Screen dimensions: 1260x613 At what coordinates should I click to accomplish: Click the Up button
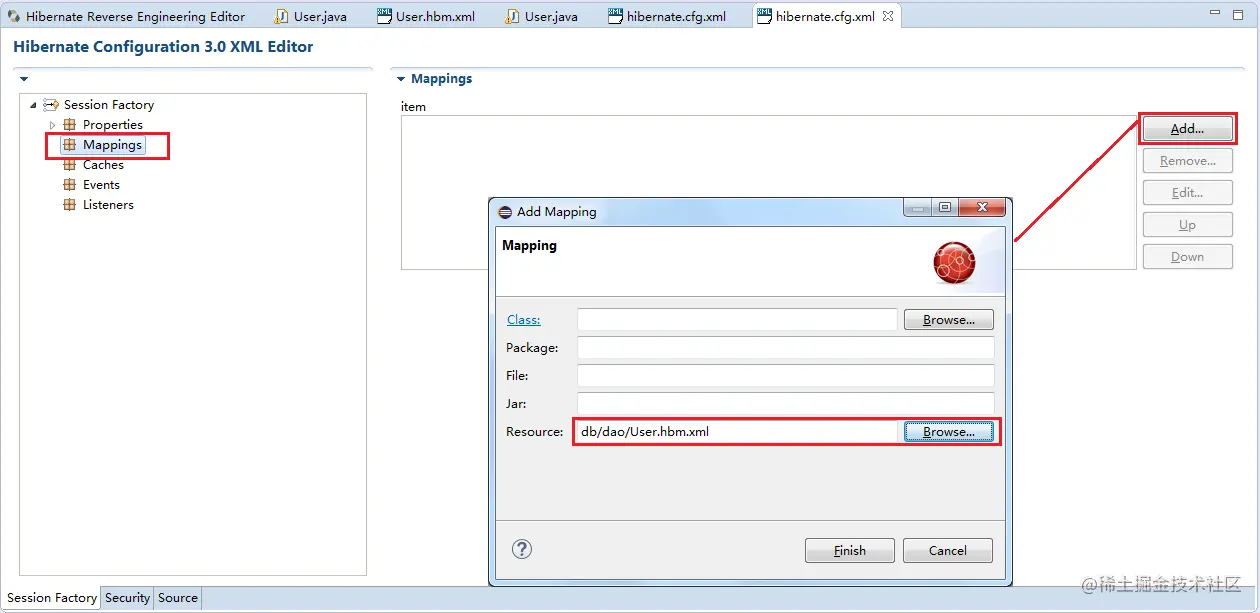tap(1187, 225)
